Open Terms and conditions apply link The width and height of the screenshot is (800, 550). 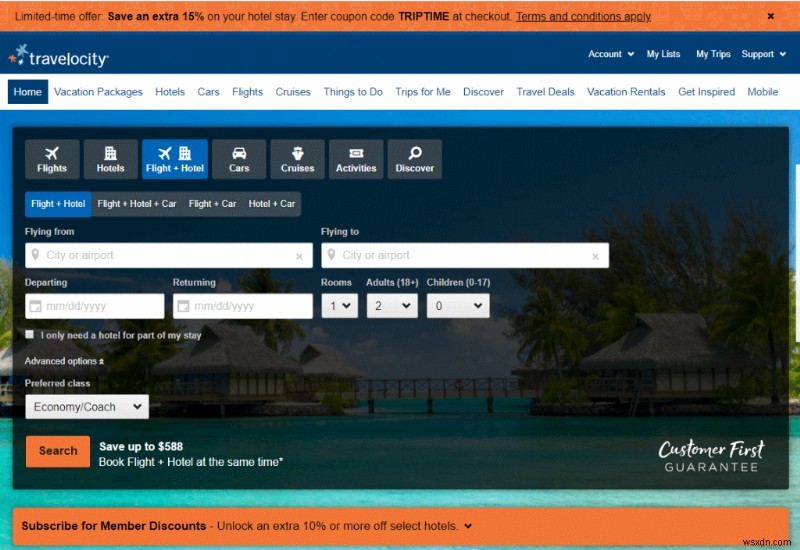[x=583, y=16]
